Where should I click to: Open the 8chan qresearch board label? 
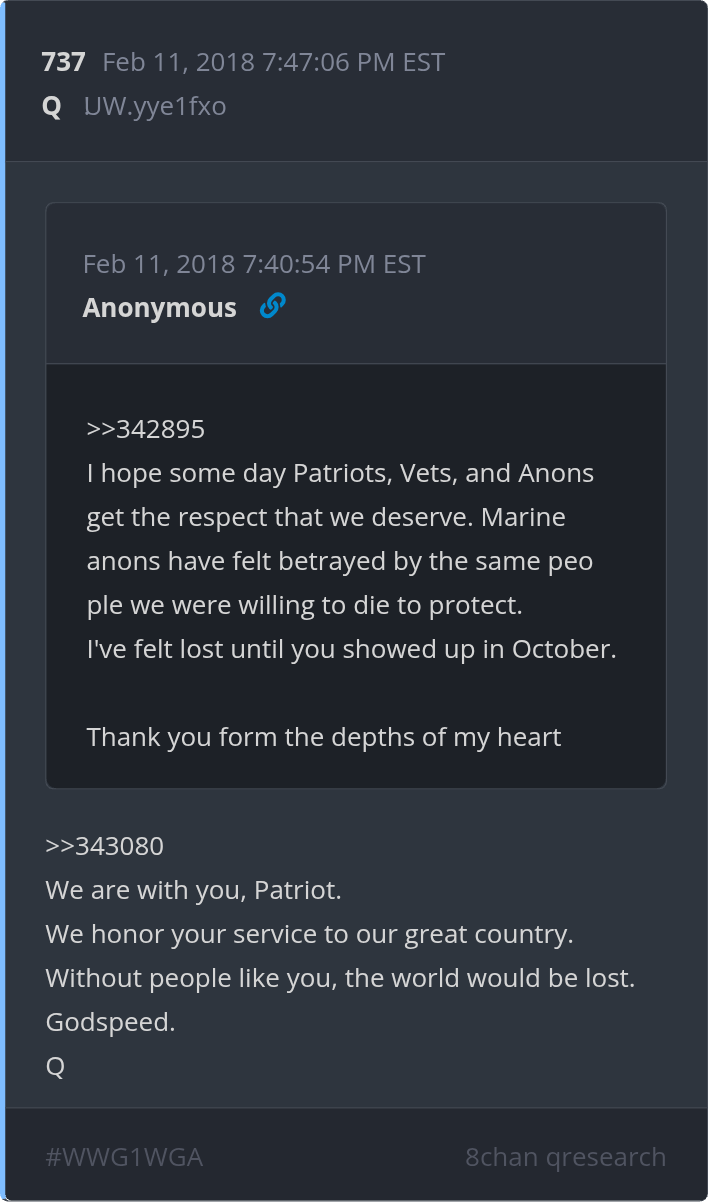(565, 1157)
